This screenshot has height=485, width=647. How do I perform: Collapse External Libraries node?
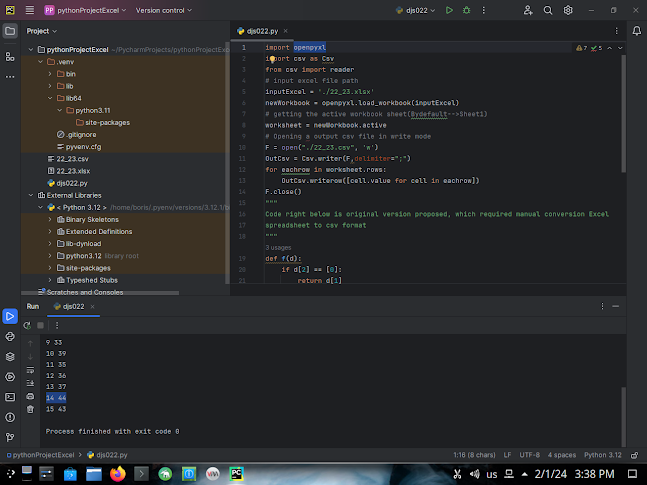click(x=31, y=195)
